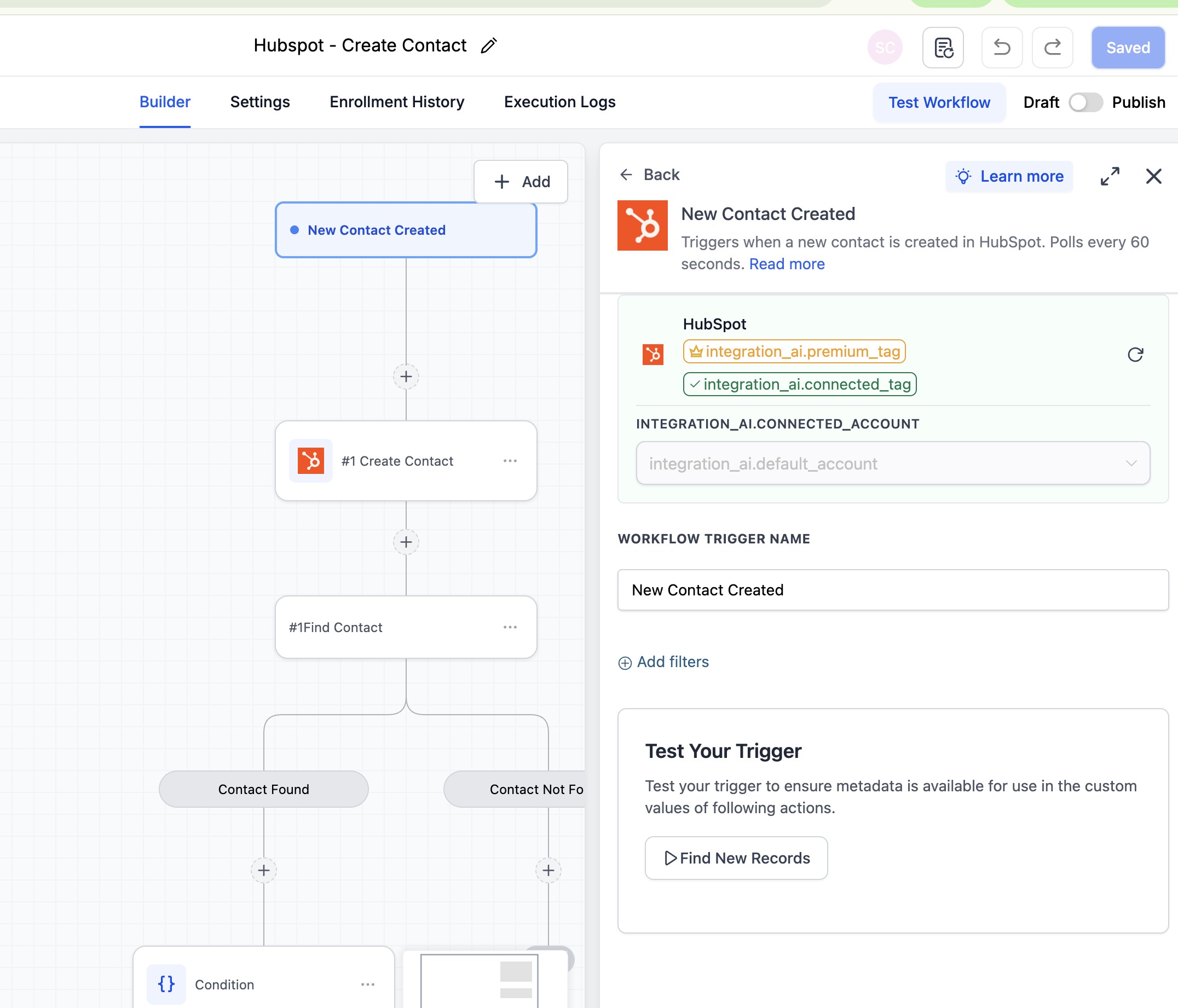Viewport: 1178px width, 1008px height.
Task: Redo the last change
Action: click(x=1052, y=48)
